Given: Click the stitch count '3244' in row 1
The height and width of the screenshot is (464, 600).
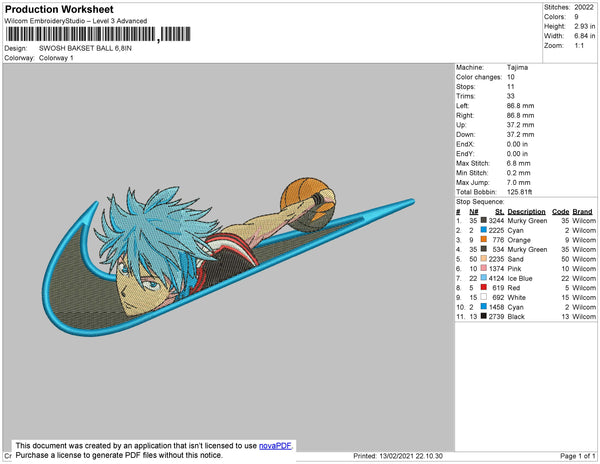Looking at the screenshot, I should point(496,221).
